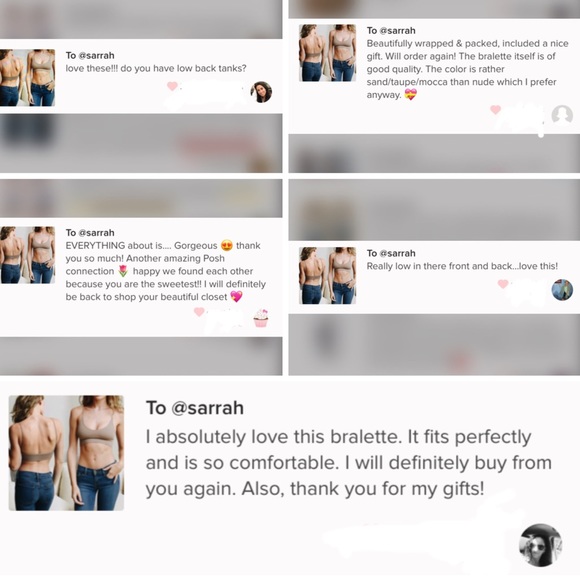Viewport: 580px width, 580px height.
Task: Open gray default profile avatar
Action: click(x=562, y=115)
